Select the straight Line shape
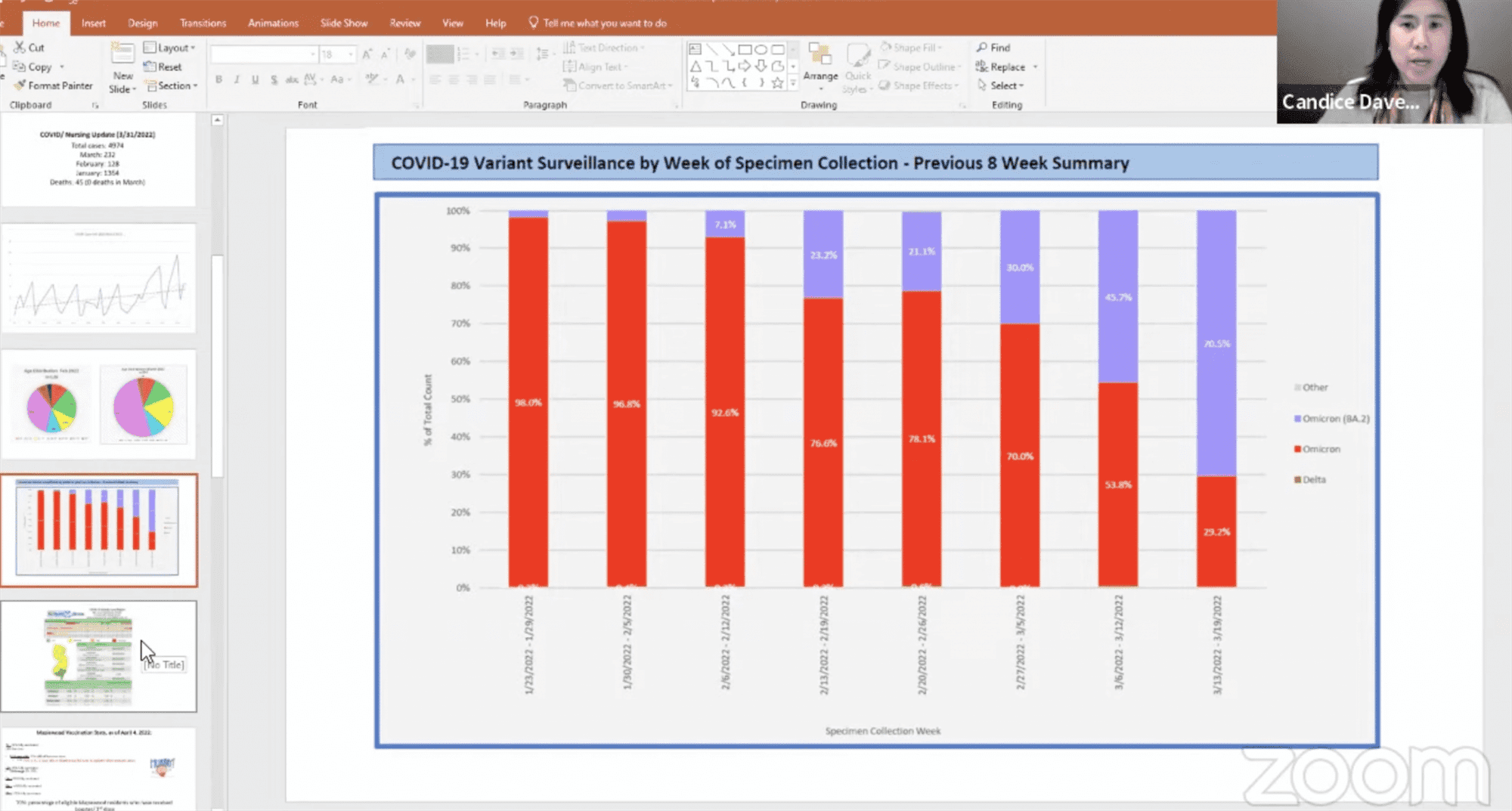Image resolution: width=1512 pixels, height=811 pixels. pyautogui.click(x=711, y=49)
